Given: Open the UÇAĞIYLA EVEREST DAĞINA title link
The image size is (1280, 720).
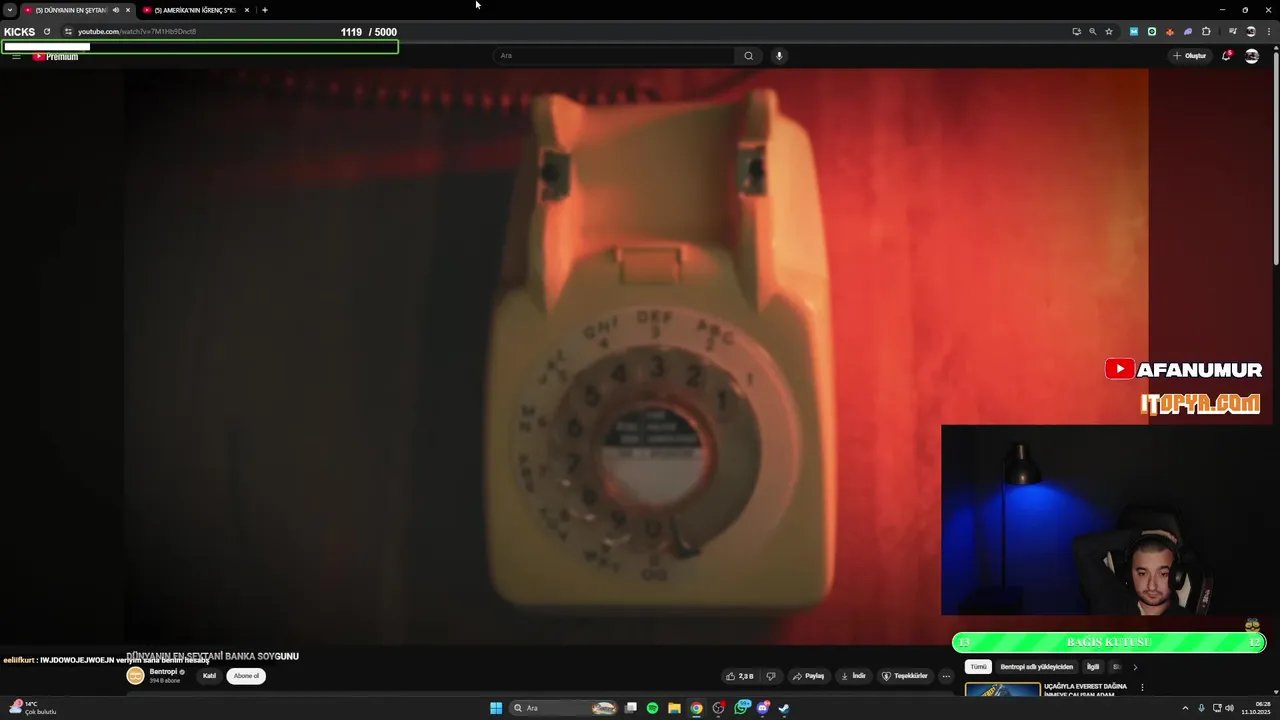Looking at the screenshot, I should [1085, 690].
